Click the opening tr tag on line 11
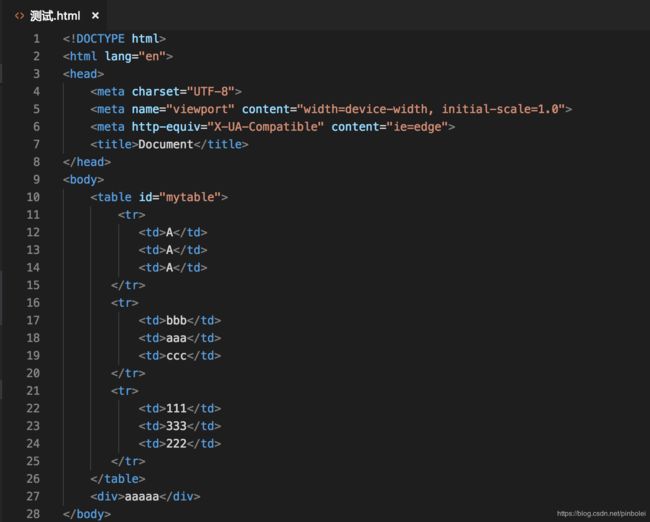The image size is (650, 522). tap(131, 215)
